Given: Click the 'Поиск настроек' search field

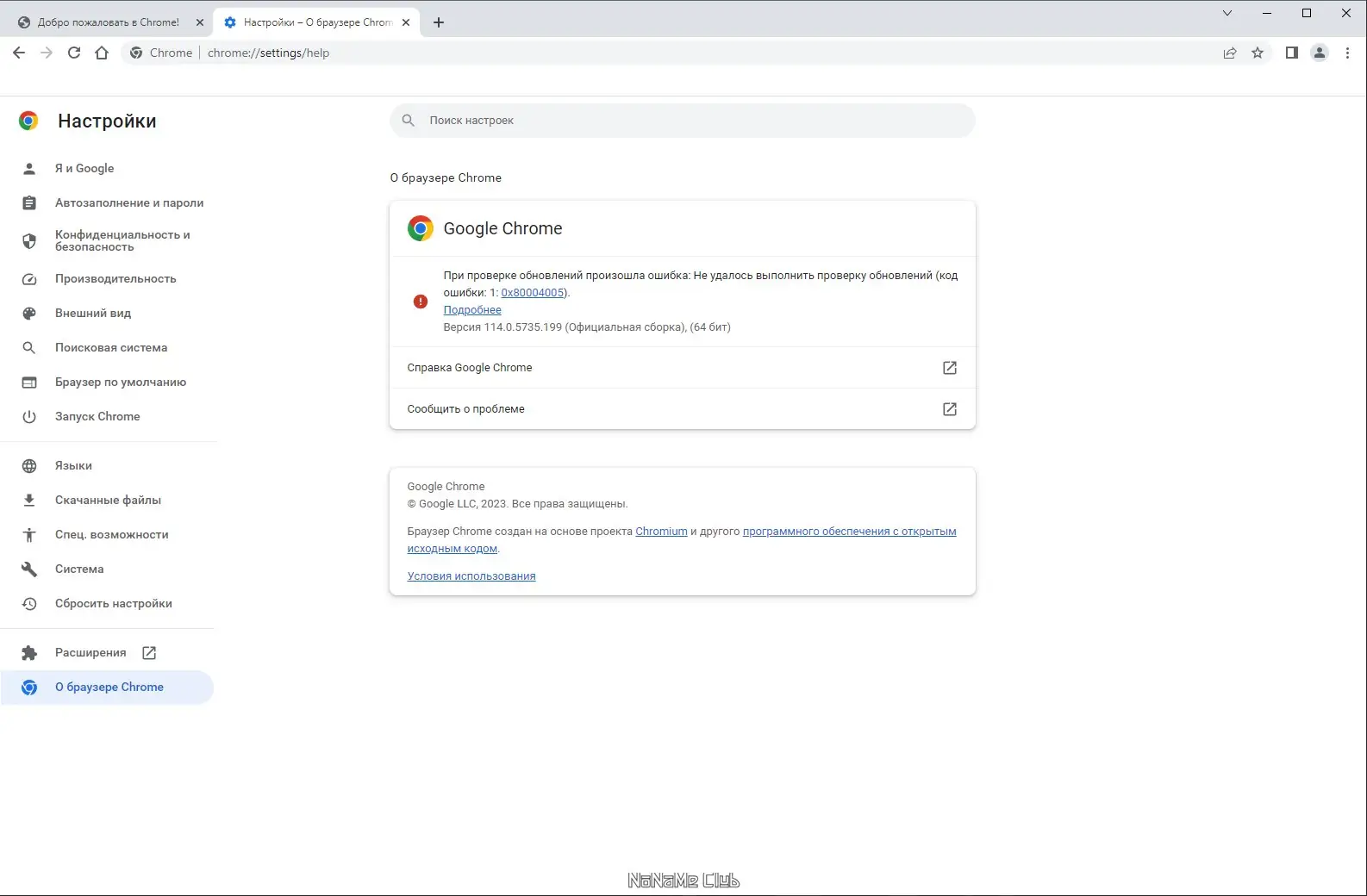Looking at the screenshot, I should tap(682, 121).
